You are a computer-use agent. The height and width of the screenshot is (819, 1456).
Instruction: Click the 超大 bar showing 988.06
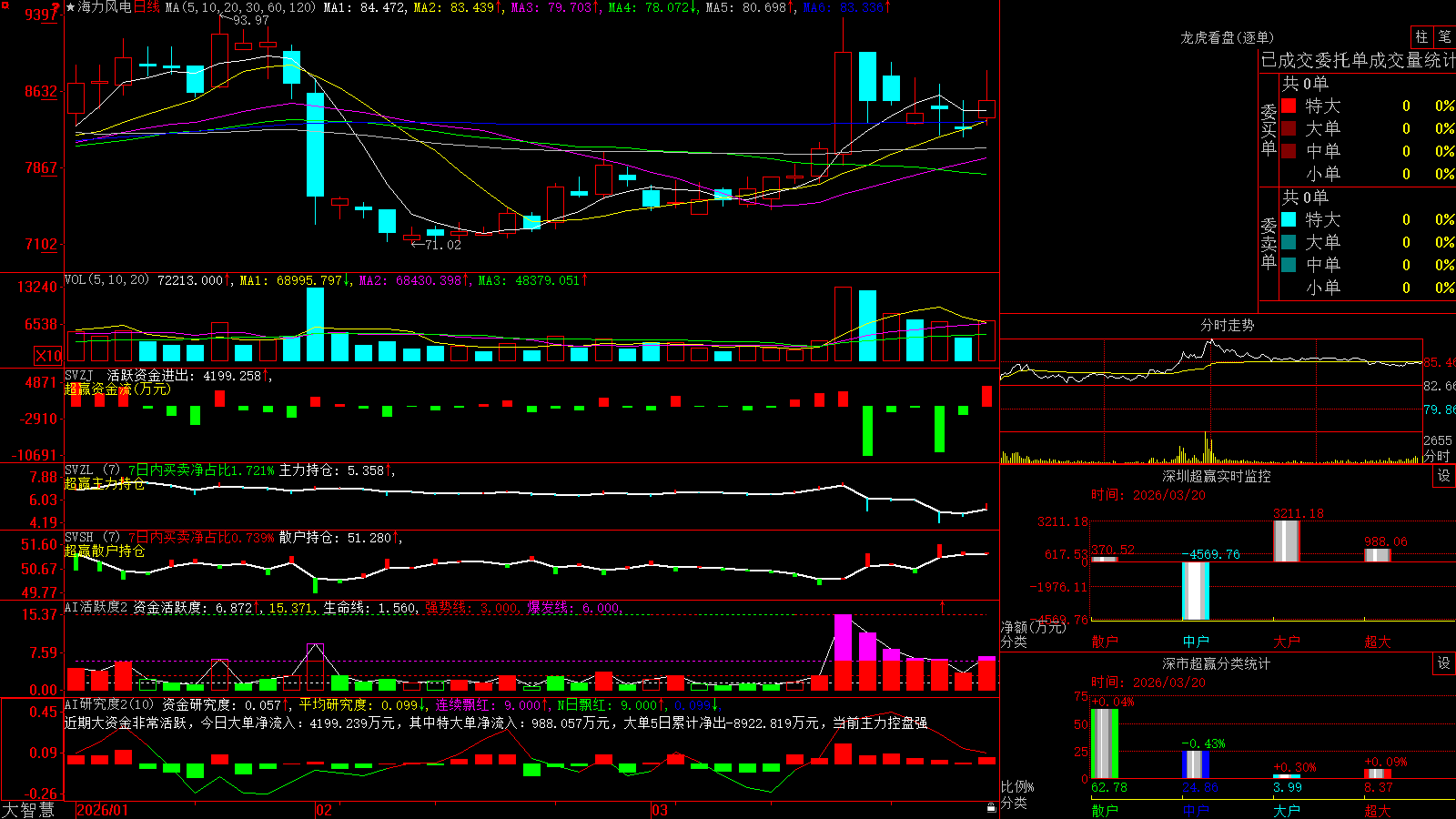point(1378,555)
